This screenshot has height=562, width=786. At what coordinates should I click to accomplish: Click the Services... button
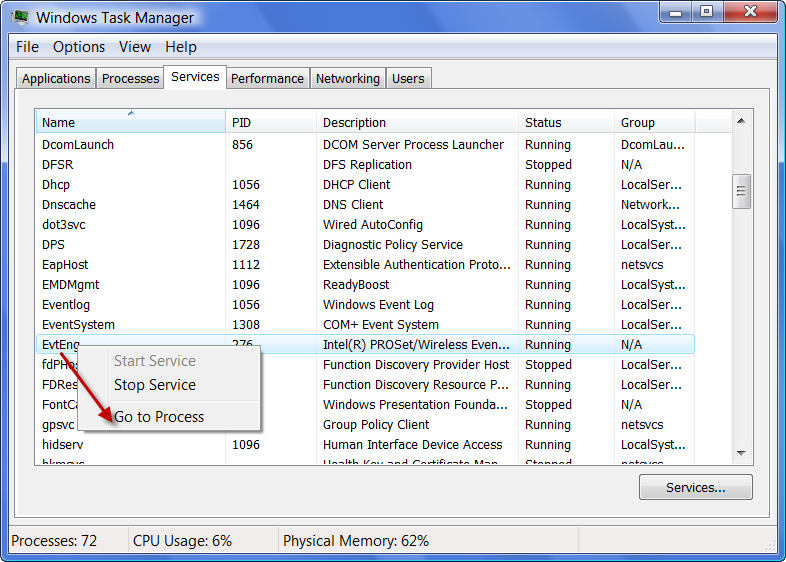click(x=695, y=487)
